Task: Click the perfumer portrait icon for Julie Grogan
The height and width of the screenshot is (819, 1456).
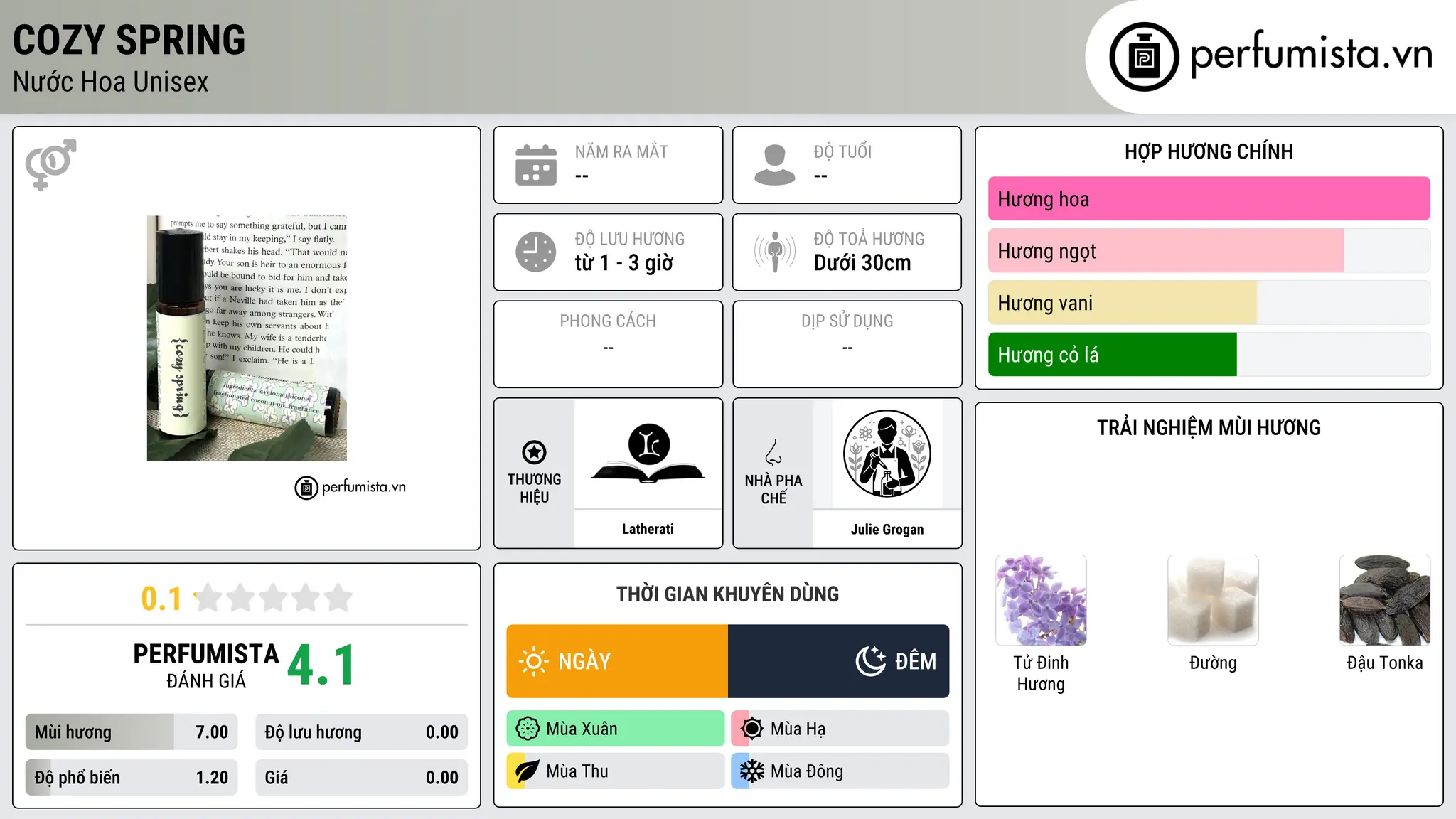Action: click(x=887, y=454)
